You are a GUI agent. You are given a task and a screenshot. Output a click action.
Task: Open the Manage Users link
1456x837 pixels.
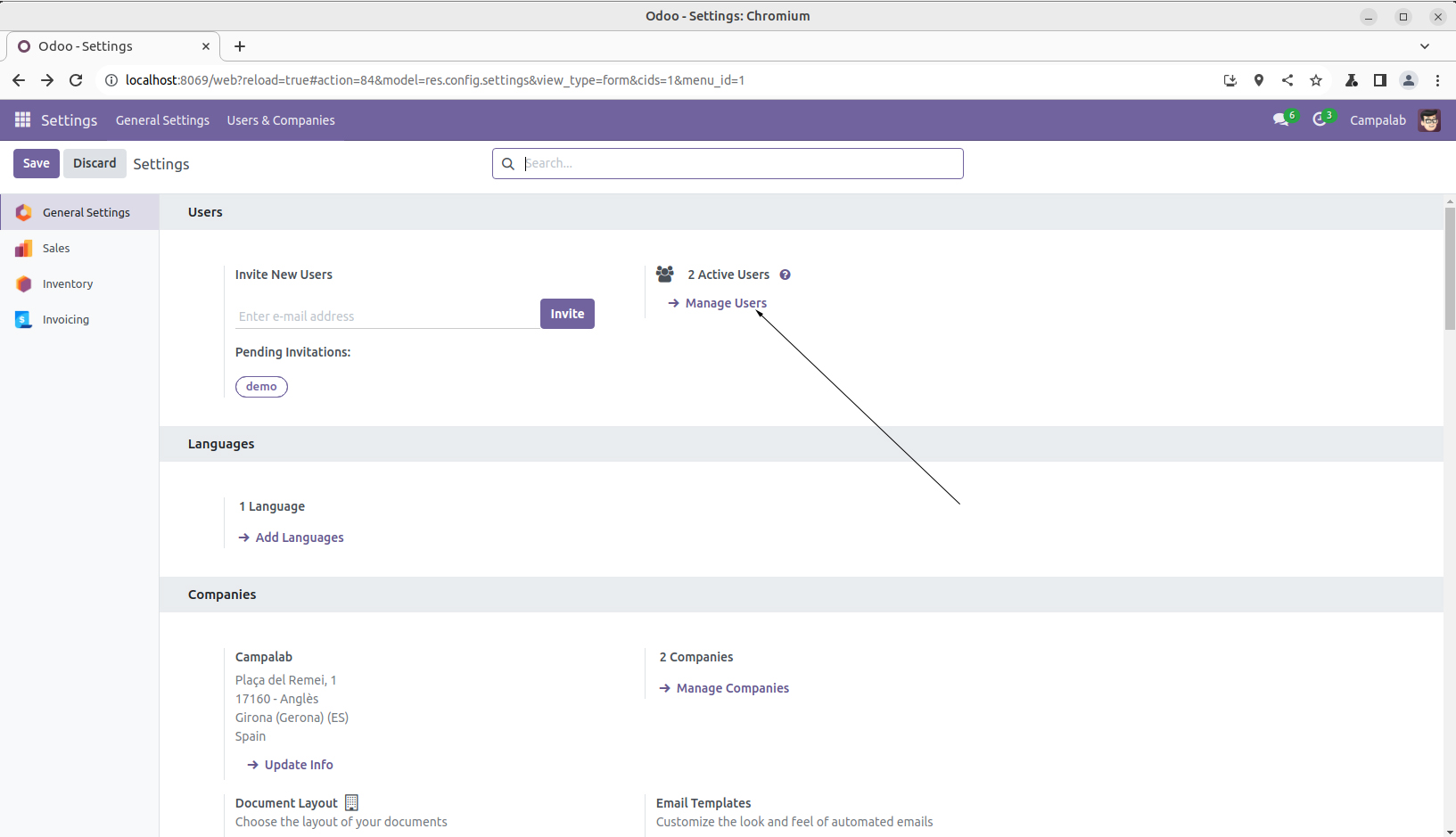(x=725, y=303)
